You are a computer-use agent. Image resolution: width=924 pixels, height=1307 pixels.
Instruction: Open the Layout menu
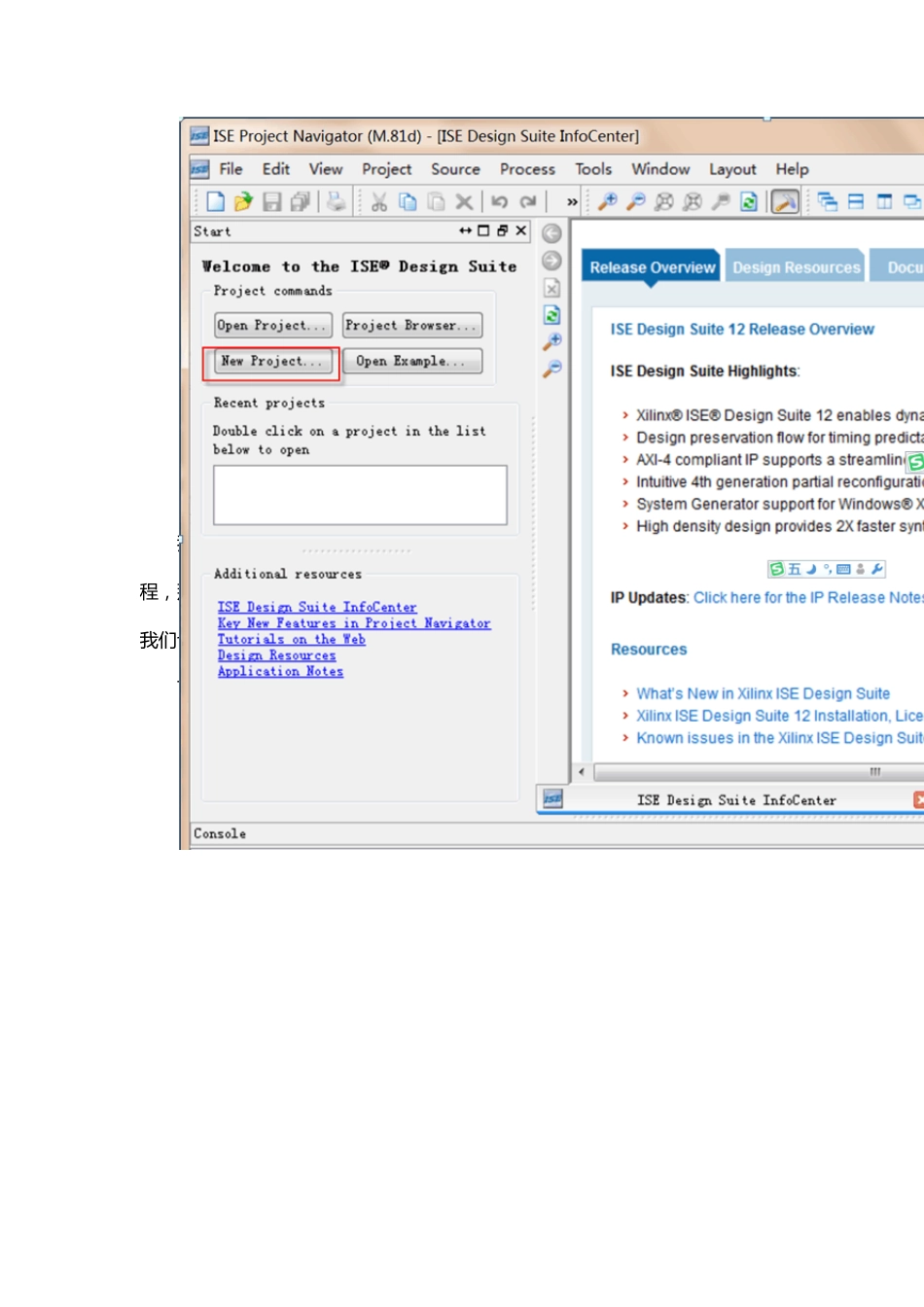click(x=732, y=169)
